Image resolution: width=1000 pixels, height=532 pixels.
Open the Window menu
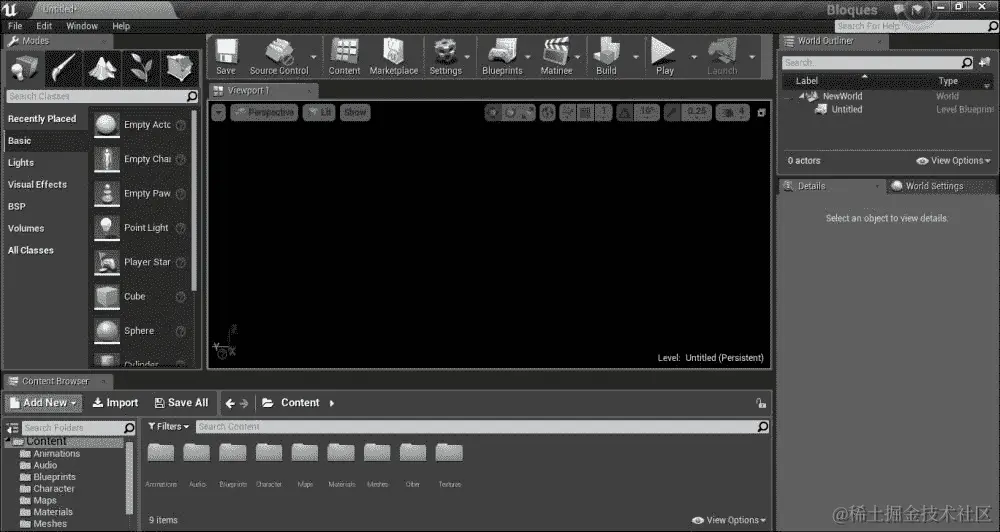coord(82,26)
